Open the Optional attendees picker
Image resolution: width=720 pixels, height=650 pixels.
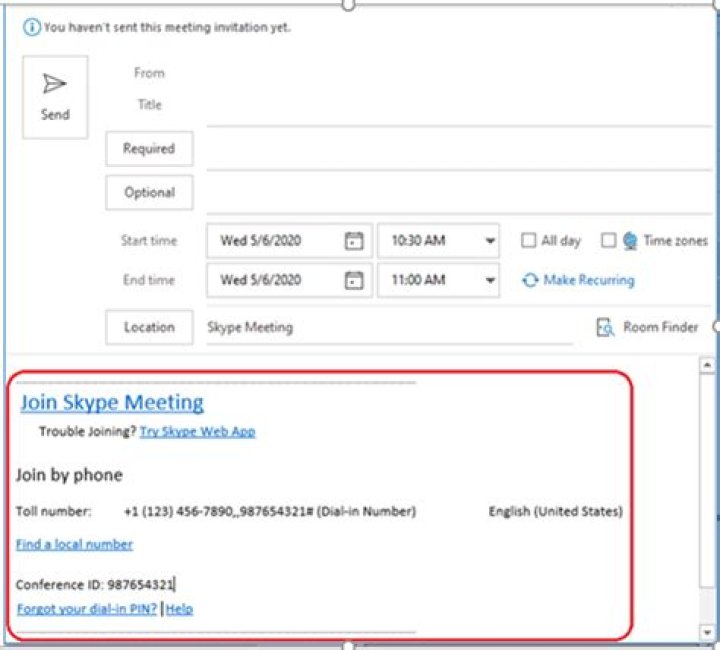[x=149, y=192]
